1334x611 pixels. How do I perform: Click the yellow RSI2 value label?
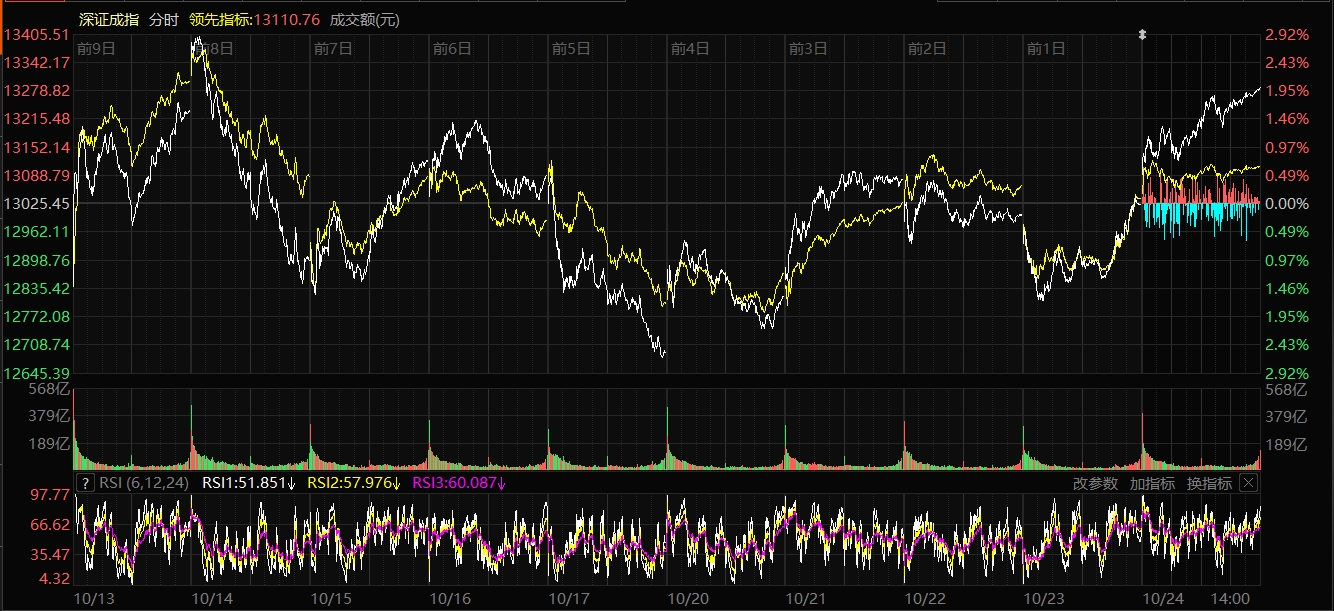pos(354,483)
